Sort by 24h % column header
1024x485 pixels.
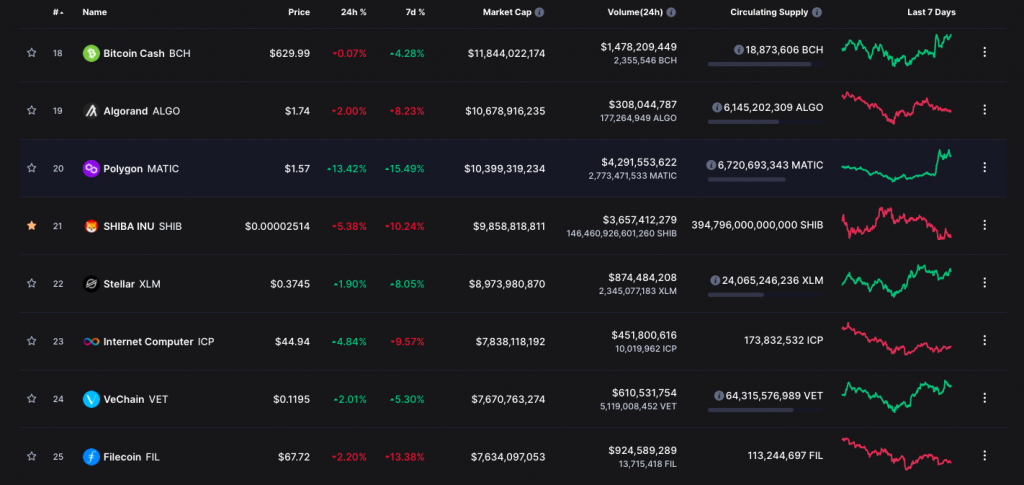point(353,12)
